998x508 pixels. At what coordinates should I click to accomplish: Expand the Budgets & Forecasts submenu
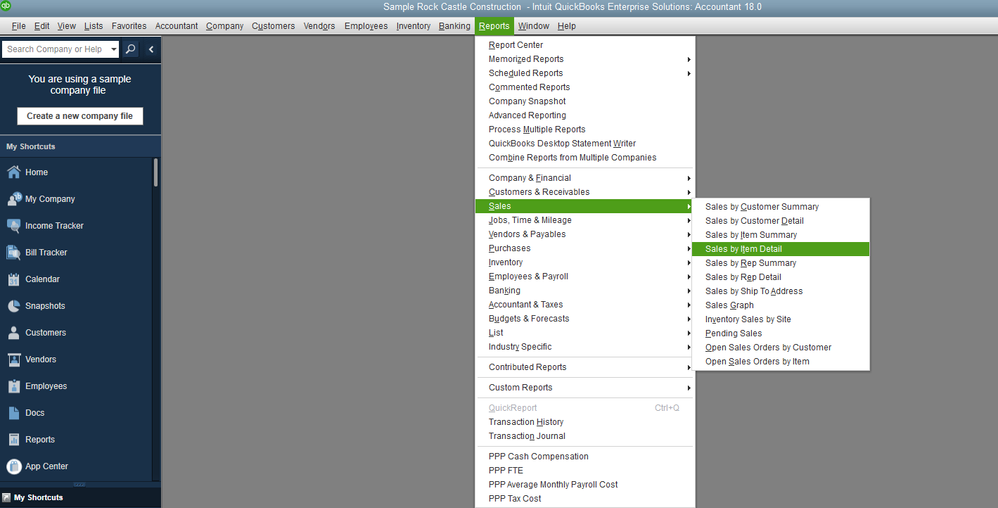click(x=585, y=318)
